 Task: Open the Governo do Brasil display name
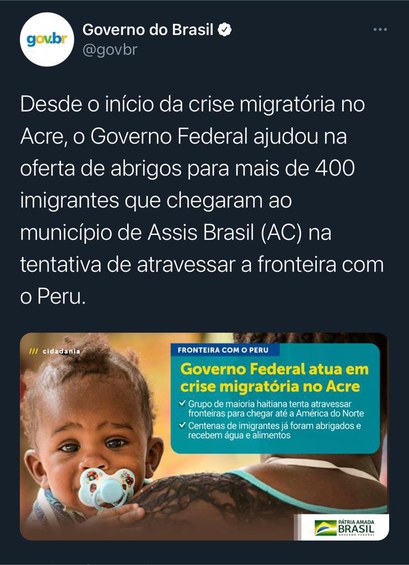[148, 30]
